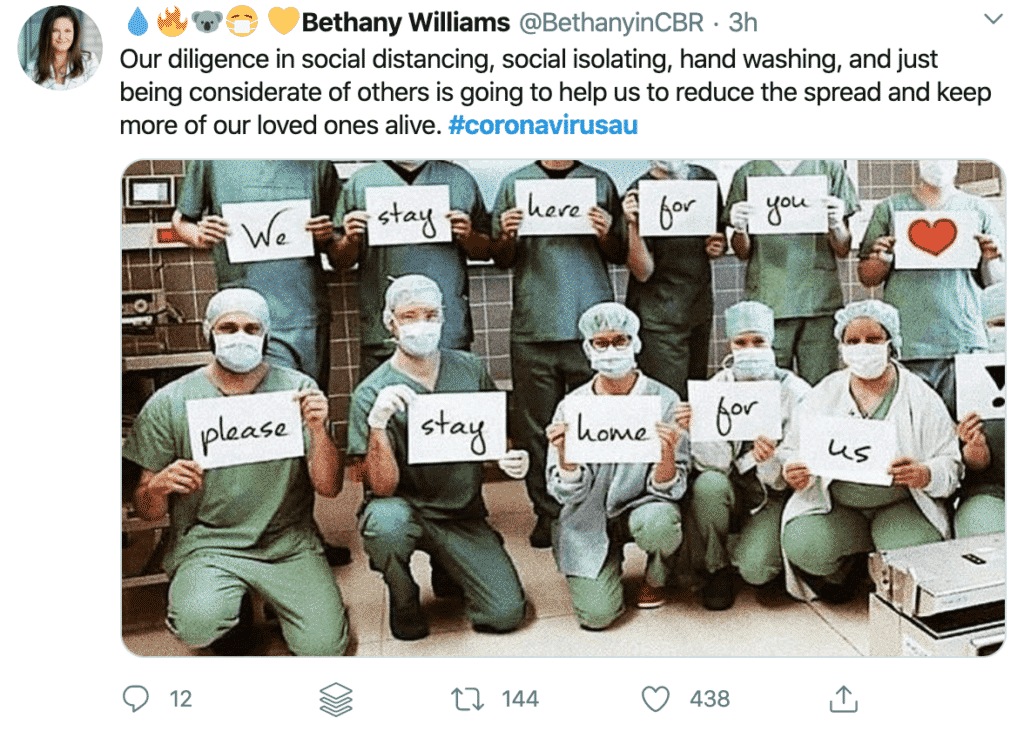The height and width of the screenshot is (738, 1024).
Task: Like the tweet with the heart icon
Action: point(655,698)
